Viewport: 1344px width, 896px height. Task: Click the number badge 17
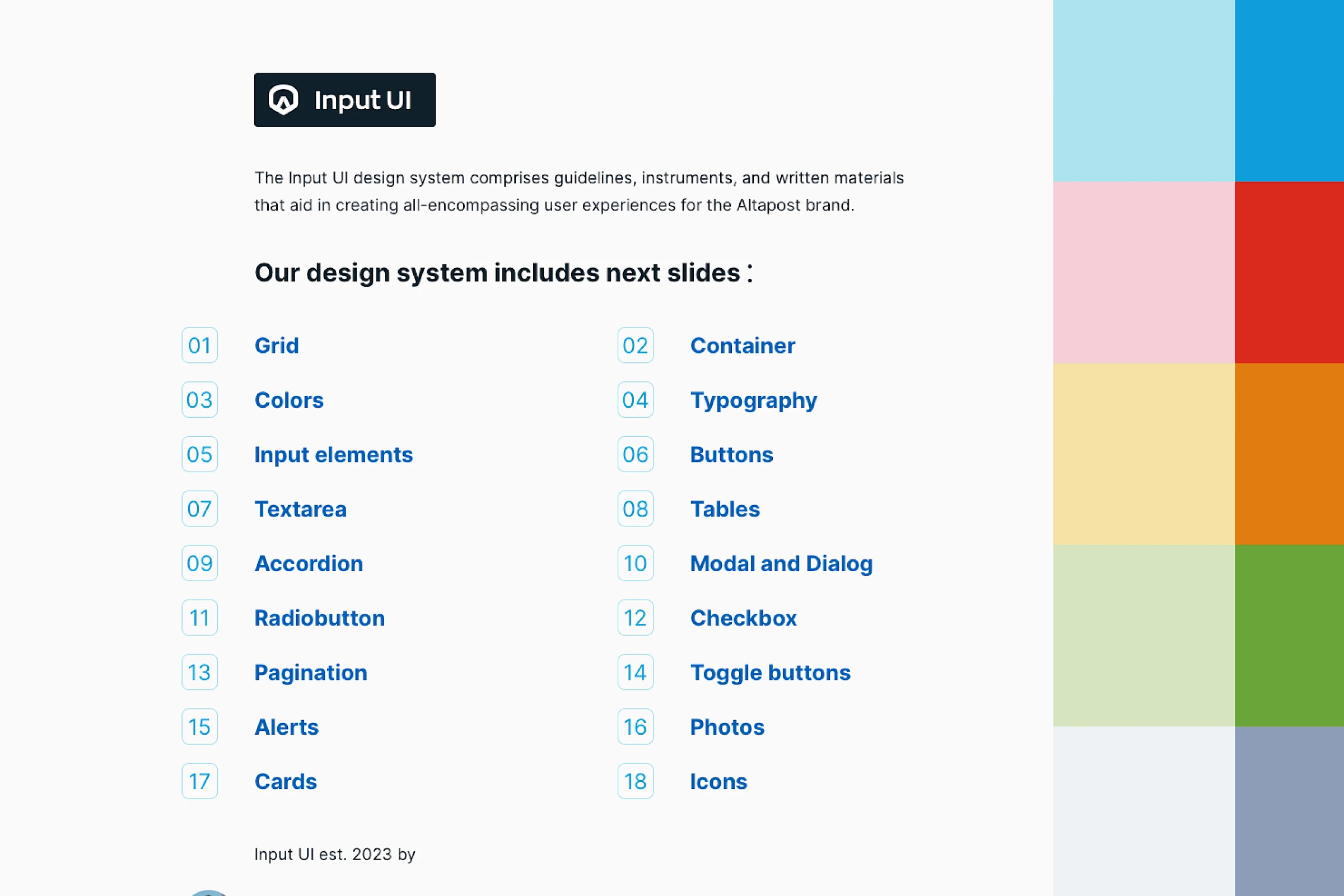(199, 781)
